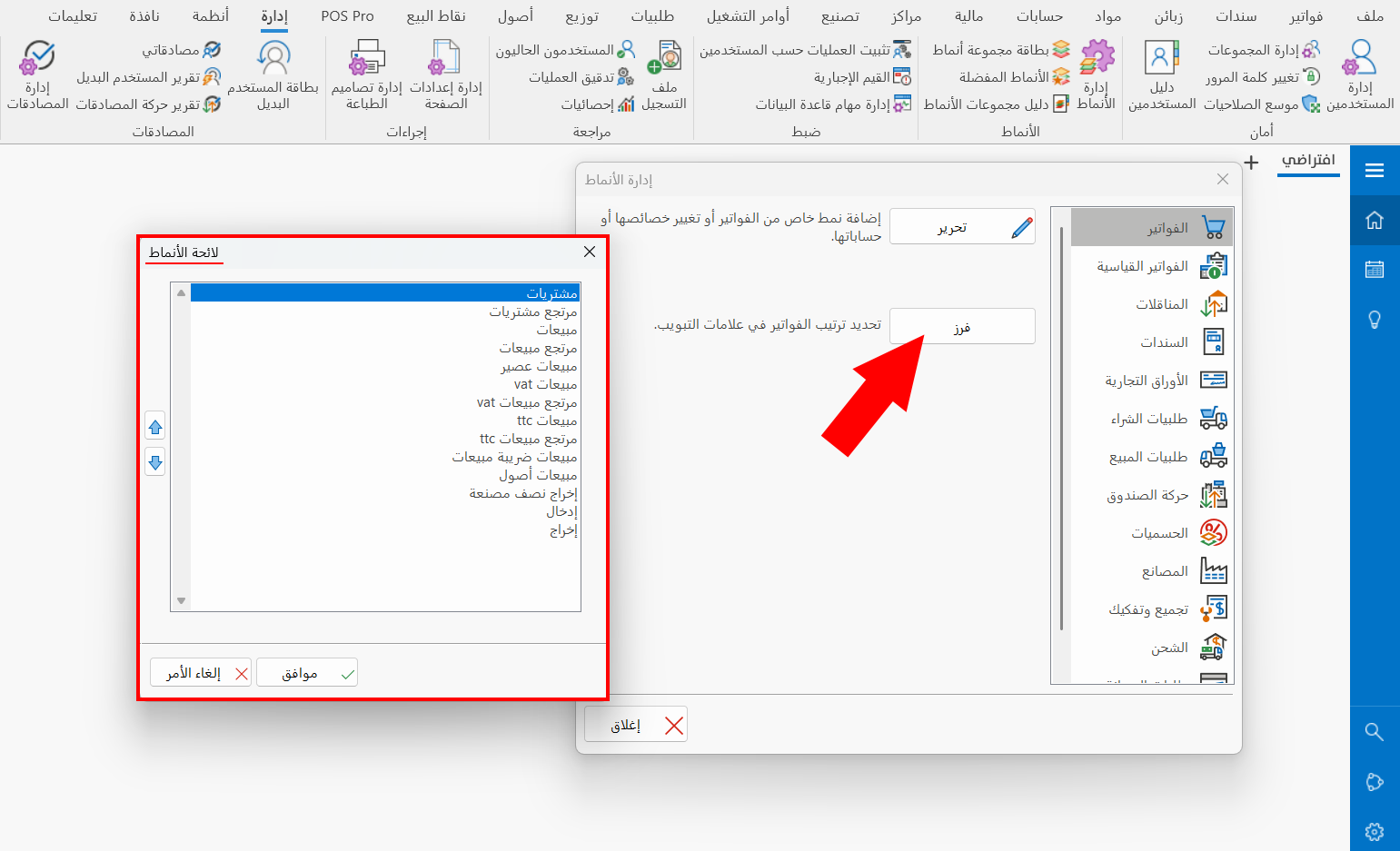Select طلبيات الشراء category
Viewport: 1400px width, 851px height.
1151,419
